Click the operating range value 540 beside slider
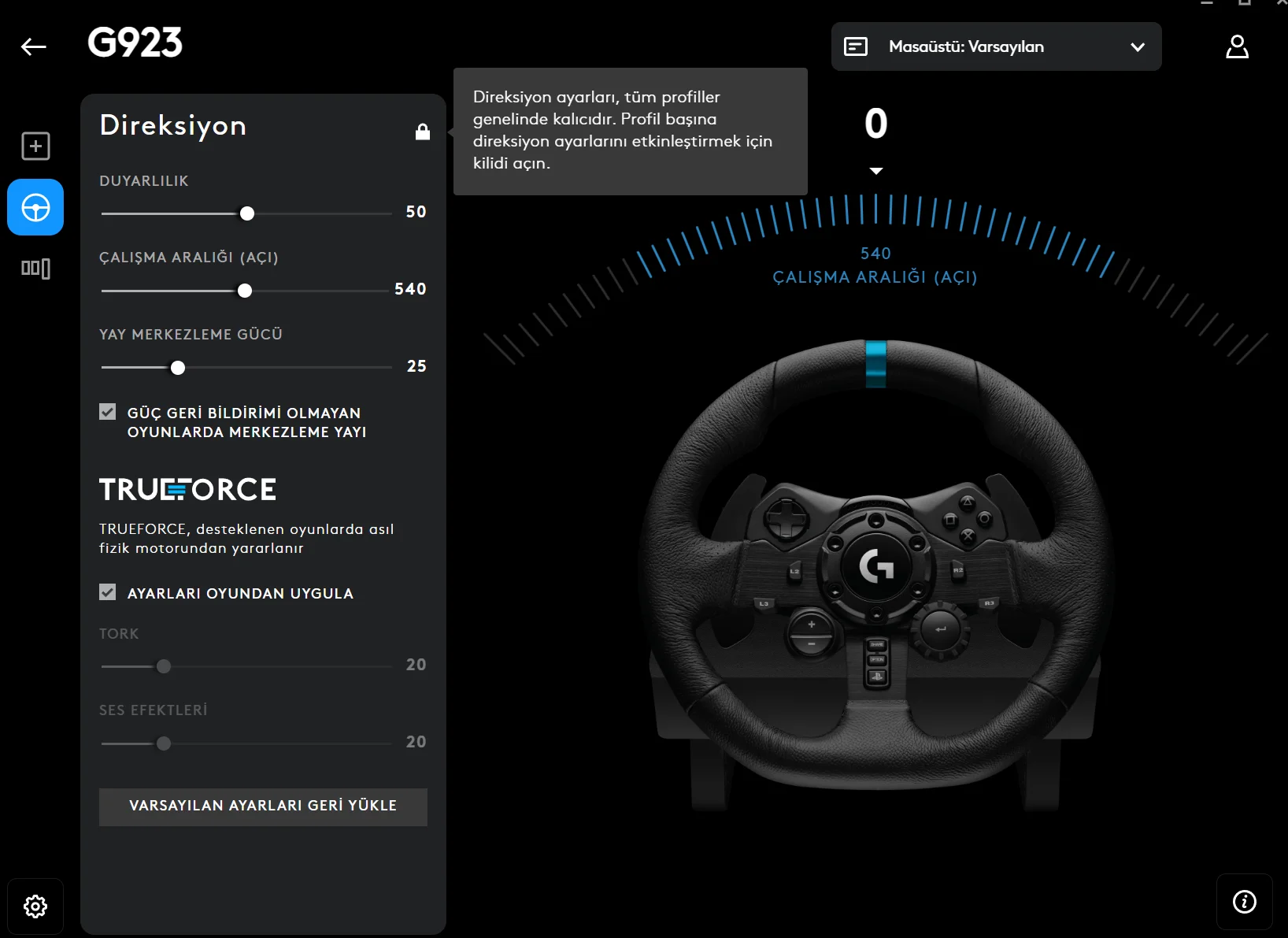 [x=410, y=289]
